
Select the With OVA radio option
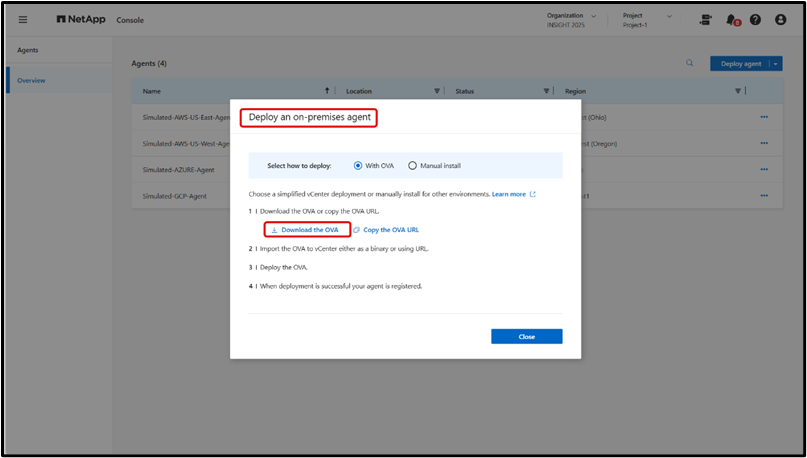358,166
